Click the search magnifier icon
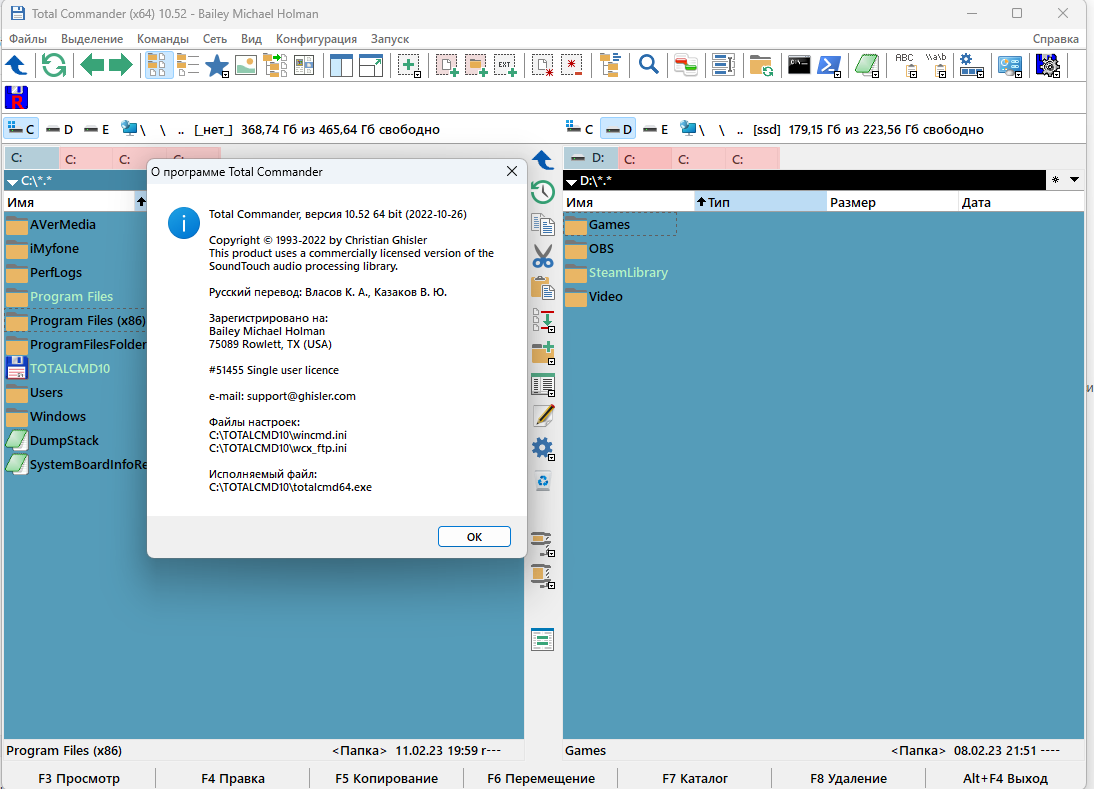Viewport: 1094px width, 789px height. 649,66
